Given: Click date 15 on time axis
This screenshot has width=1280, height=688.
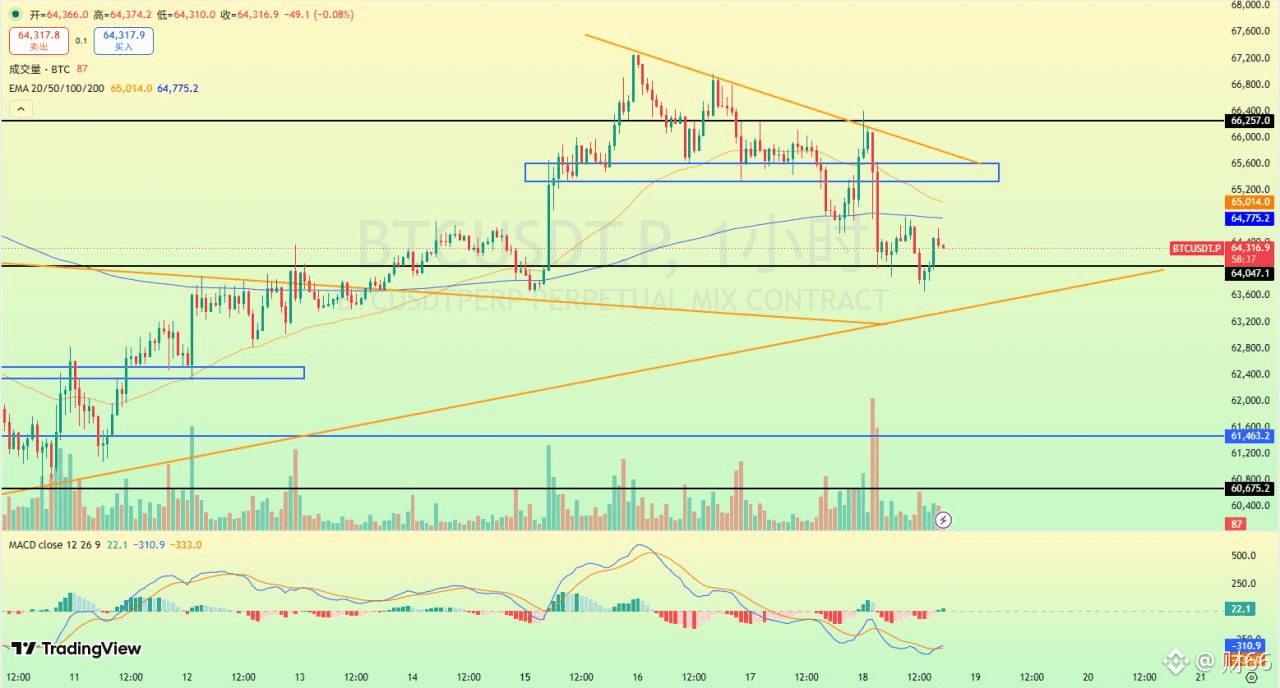Looking at the screenshot, I should [524, 678].
